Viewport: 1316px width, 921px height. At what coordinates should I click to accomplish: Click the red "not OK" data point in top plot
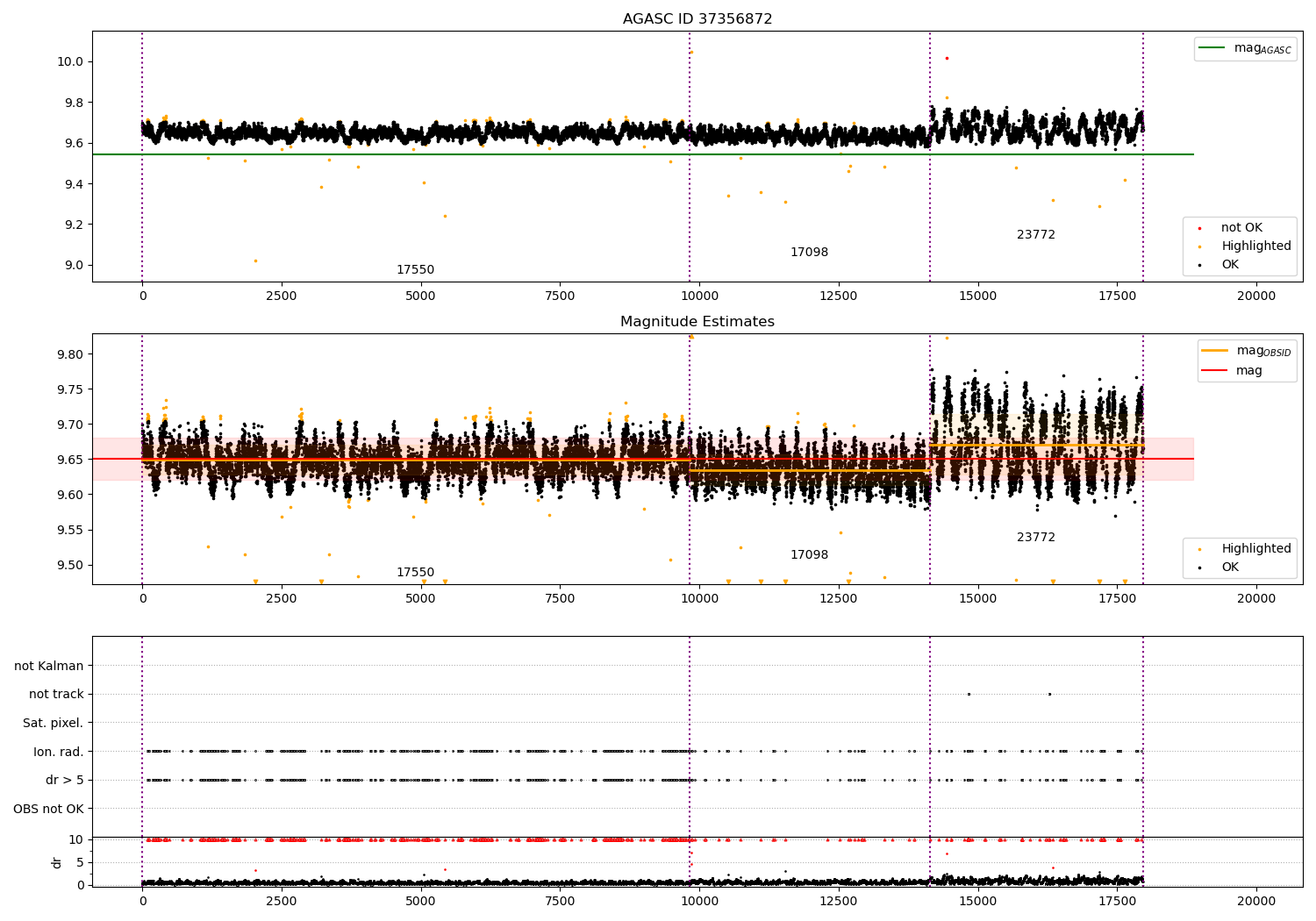pos(947,58)
